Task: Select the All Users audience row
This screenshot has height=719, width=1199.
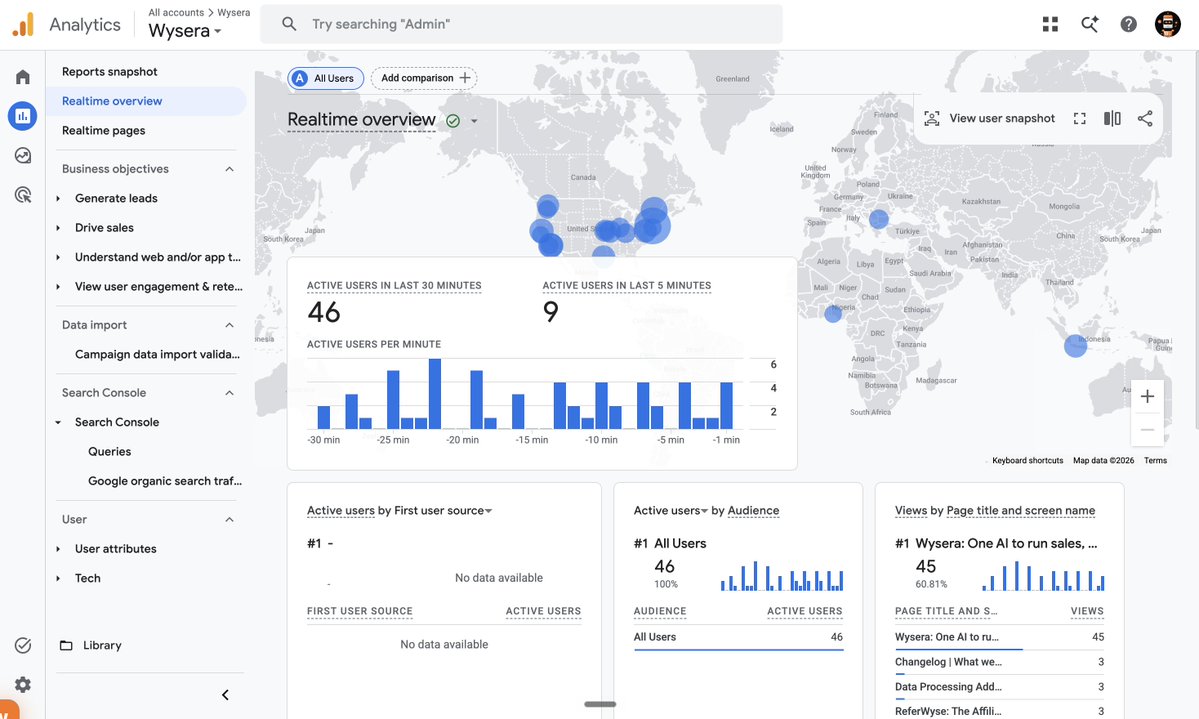Action: coord(738,637)
